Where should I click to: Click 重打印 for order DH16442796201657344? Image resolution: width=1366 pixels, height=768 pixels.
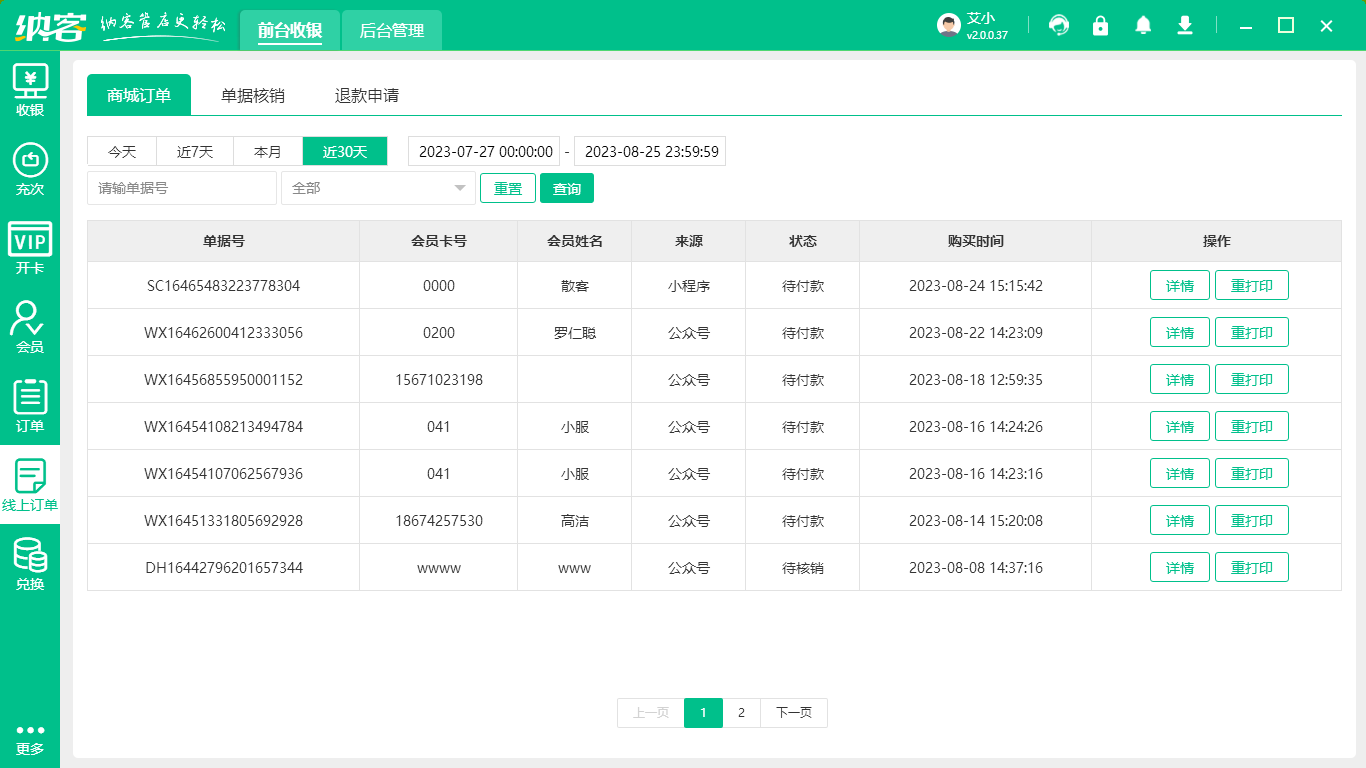(1252, 567)
